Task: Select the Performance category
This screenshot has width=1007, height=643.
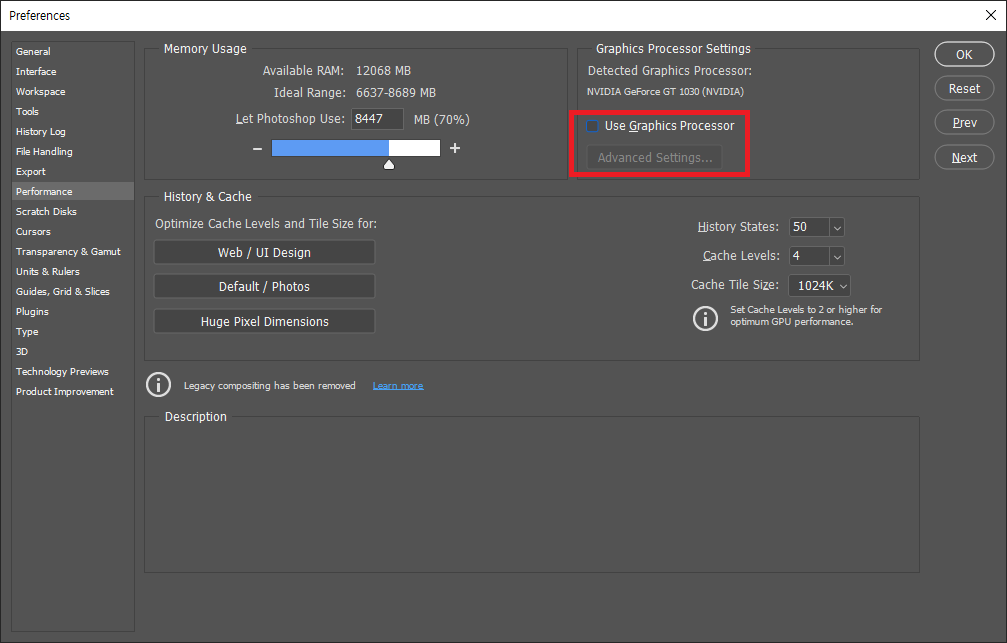Action: pos(73,191)
